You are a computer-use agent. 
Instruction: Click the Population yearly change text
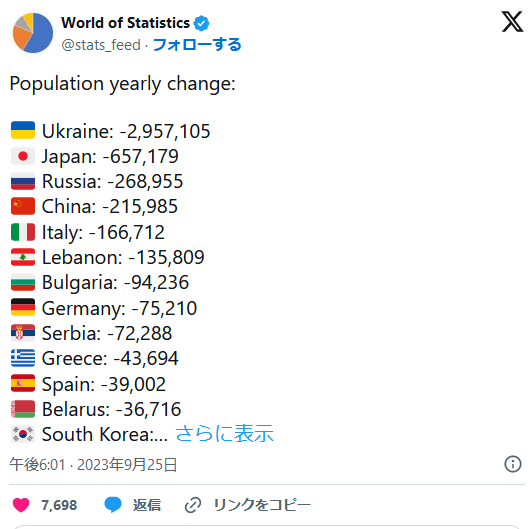[122, 84]
